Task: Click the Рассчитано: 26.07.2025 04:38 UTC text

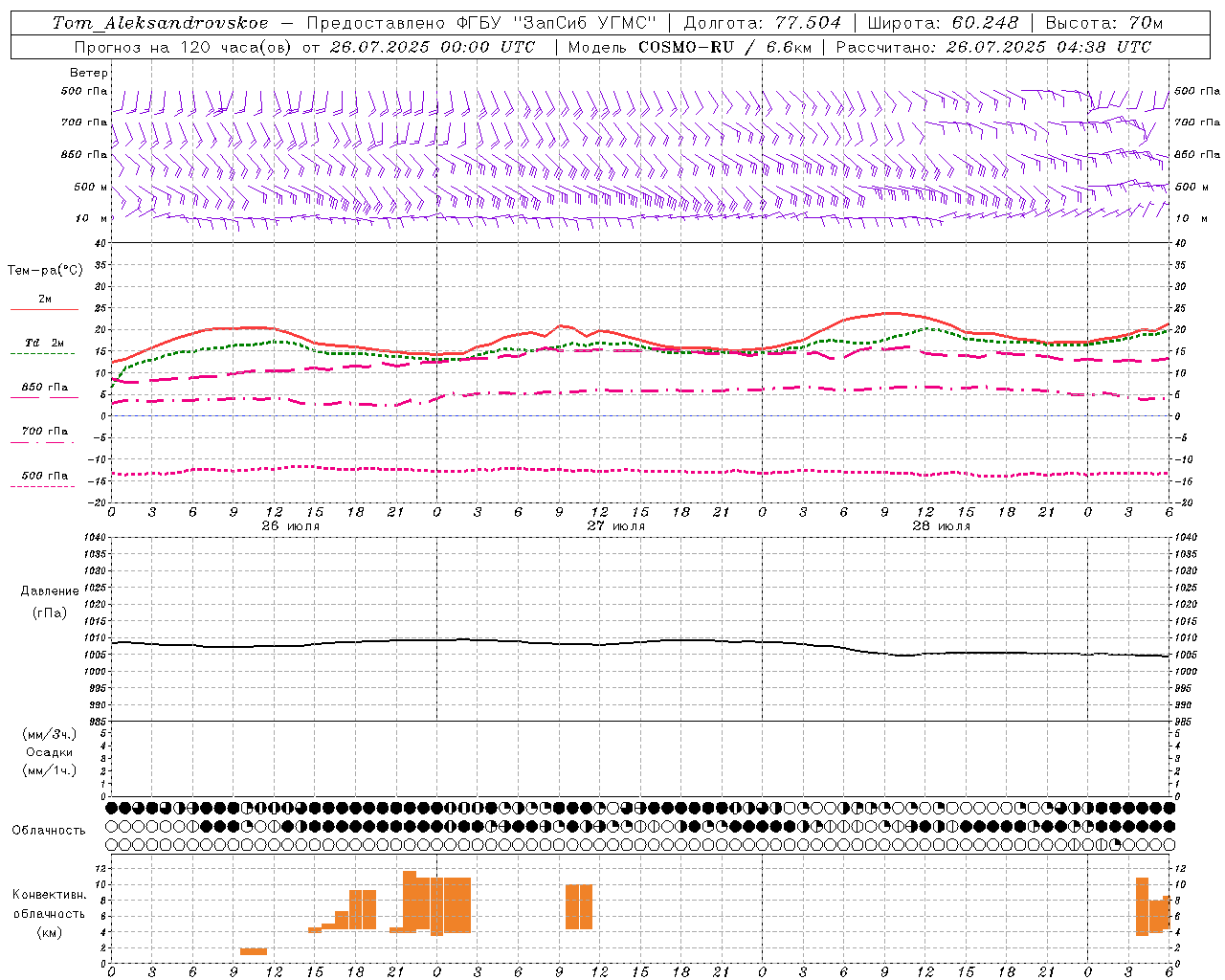Action: pyautogui.click(x=993, y=47)
